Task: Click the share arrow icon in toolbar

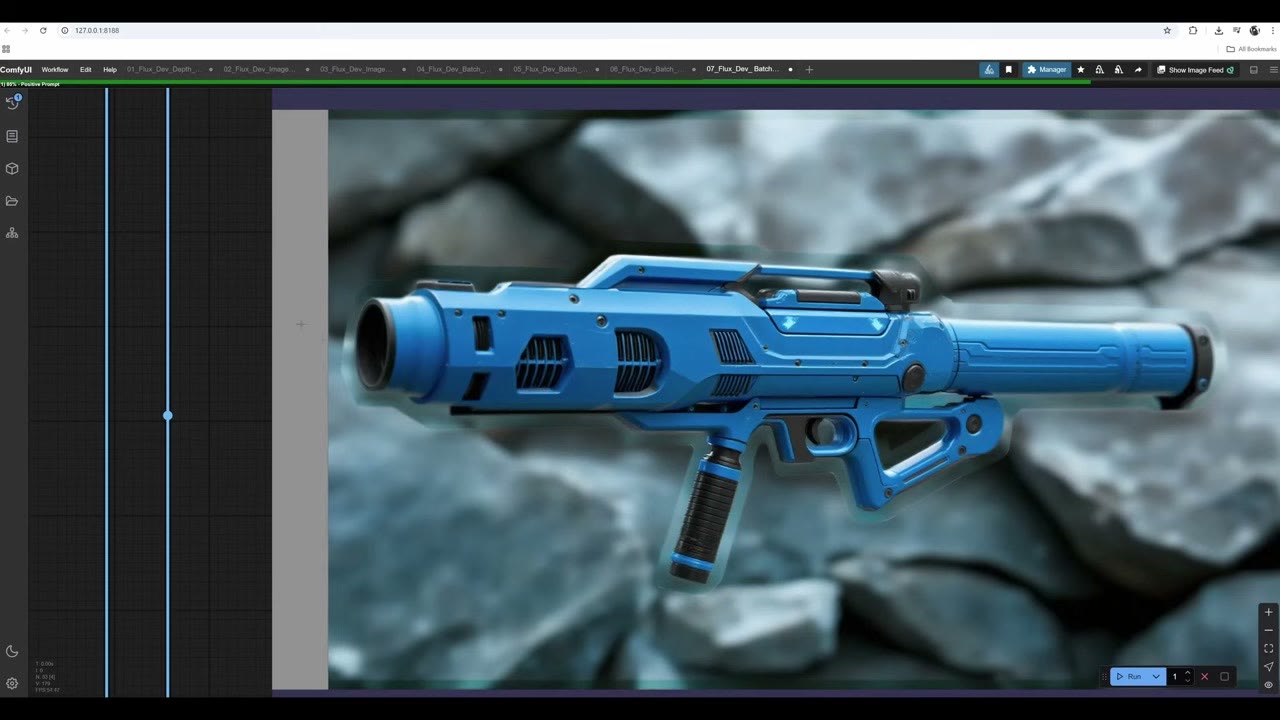Action: point(1138,70)
